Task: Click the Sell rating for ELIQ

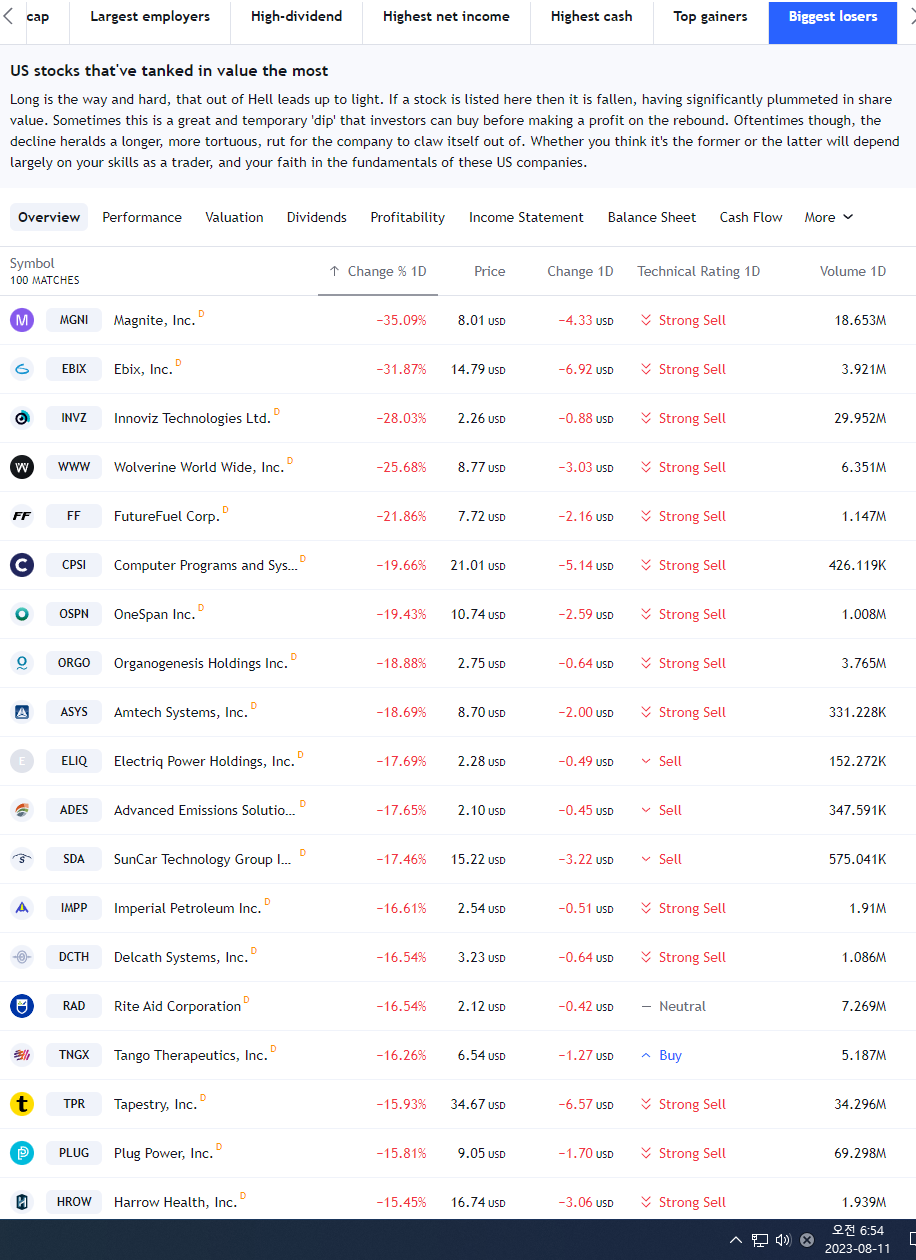Action: (x=661, y=761)
